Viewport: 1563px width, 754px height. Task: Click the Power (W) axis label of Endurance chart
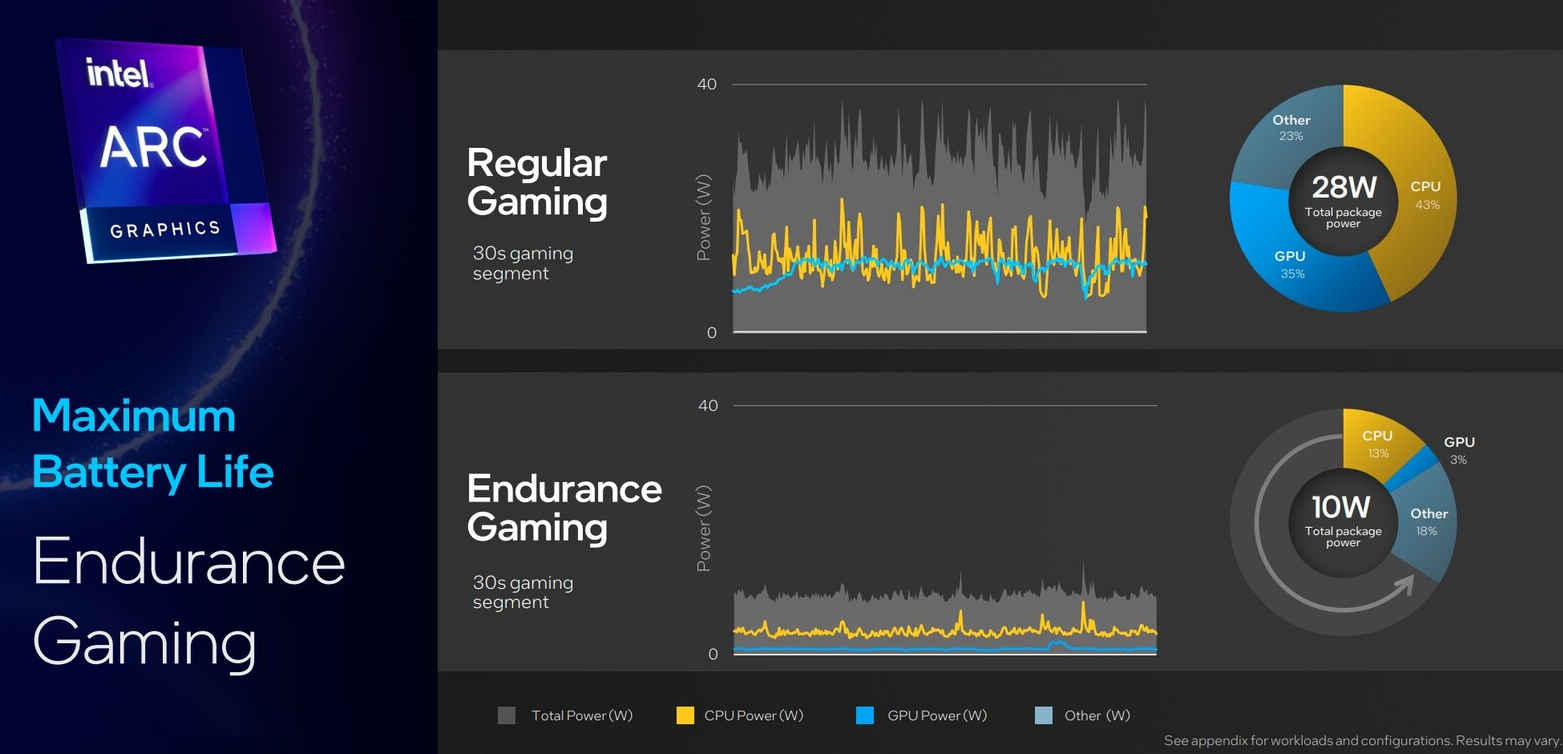coord(704,528)
